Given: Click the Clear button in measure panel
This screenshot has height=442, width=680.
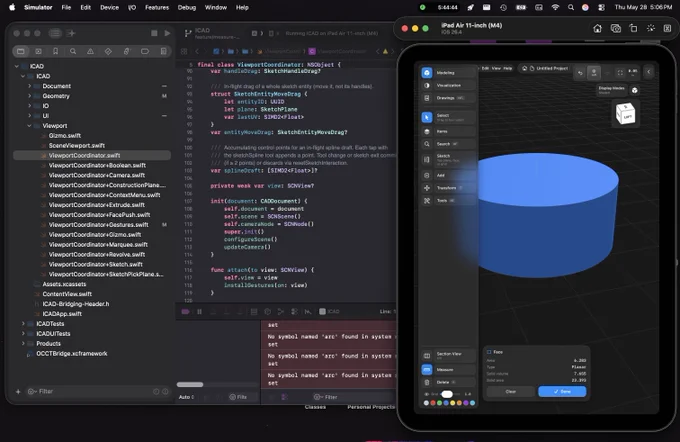Looking at the screenshot, I should (x=511, y=391).
